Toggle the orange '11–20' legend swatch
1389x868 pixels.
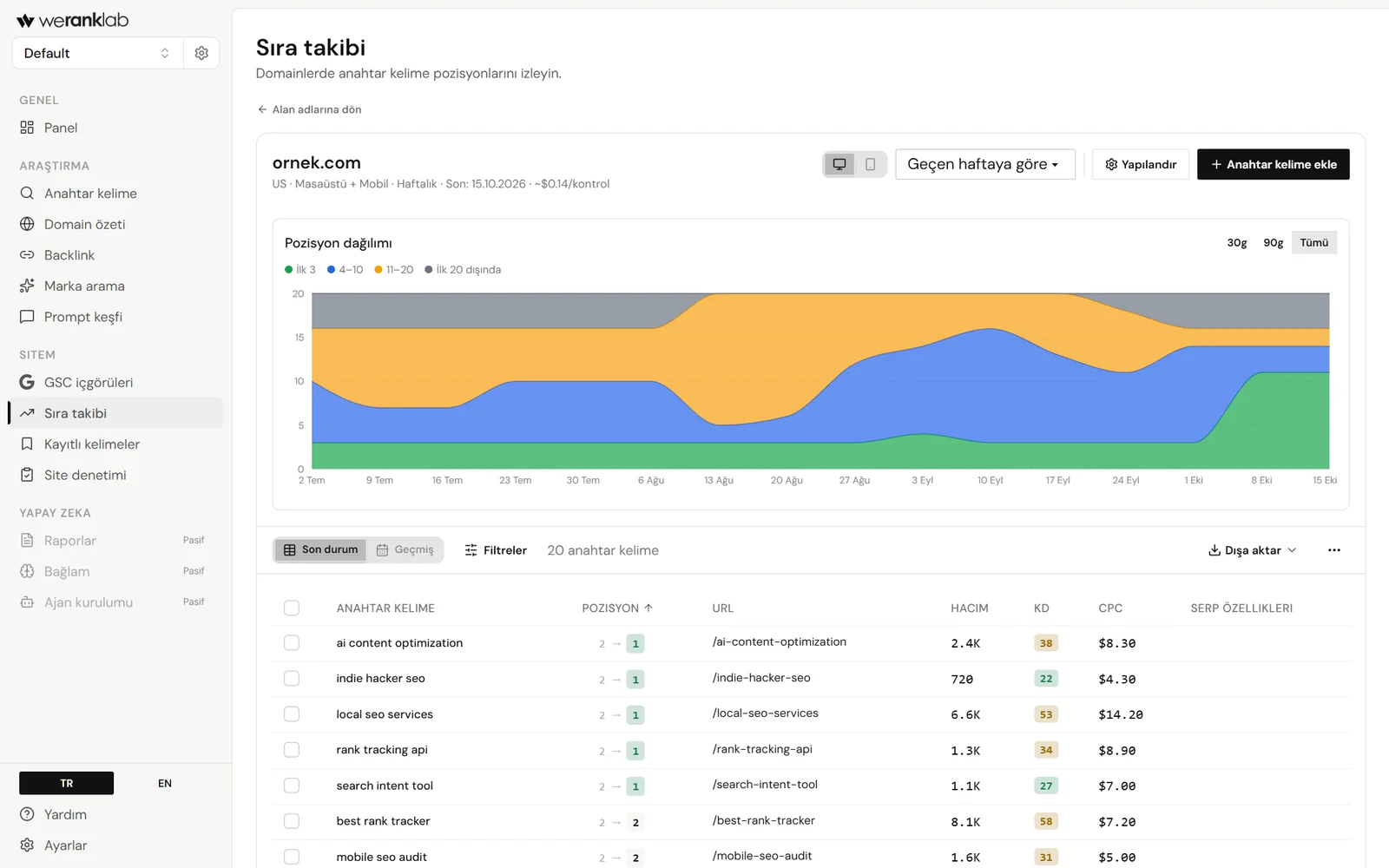pyautogui.click(x=379, y=270)
